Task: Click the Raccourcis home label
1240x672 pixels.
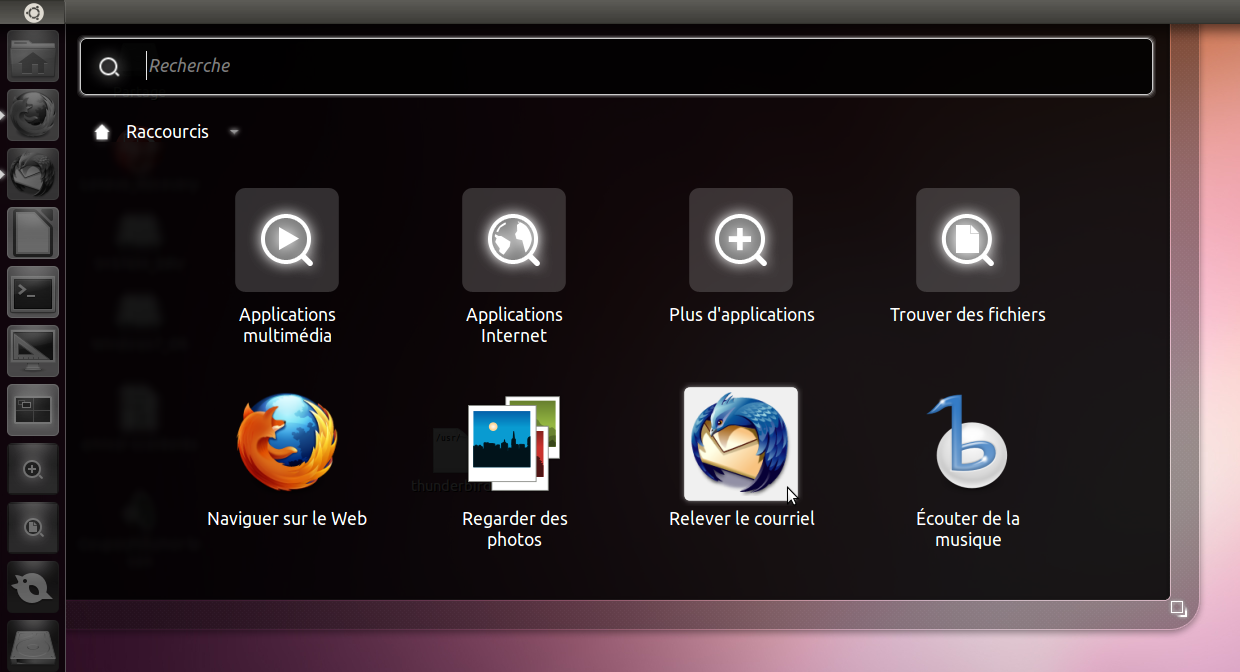Action: (x=167, y=132)
